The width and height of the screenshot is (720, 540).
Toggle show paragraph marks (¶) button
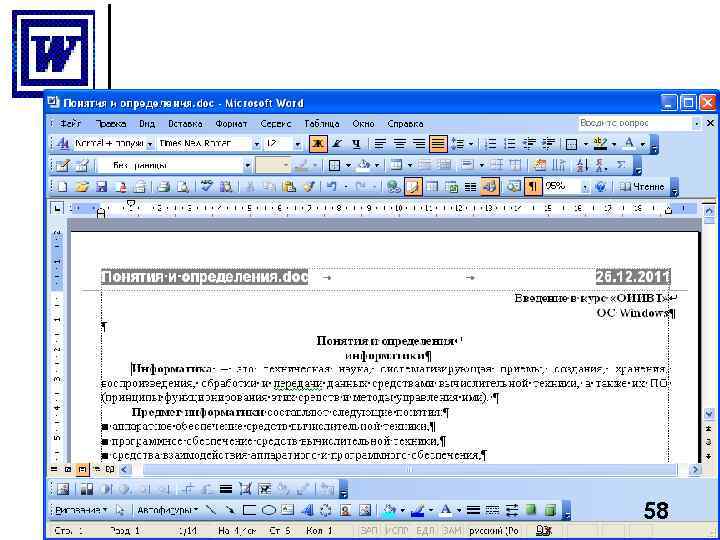click(532, 186)
